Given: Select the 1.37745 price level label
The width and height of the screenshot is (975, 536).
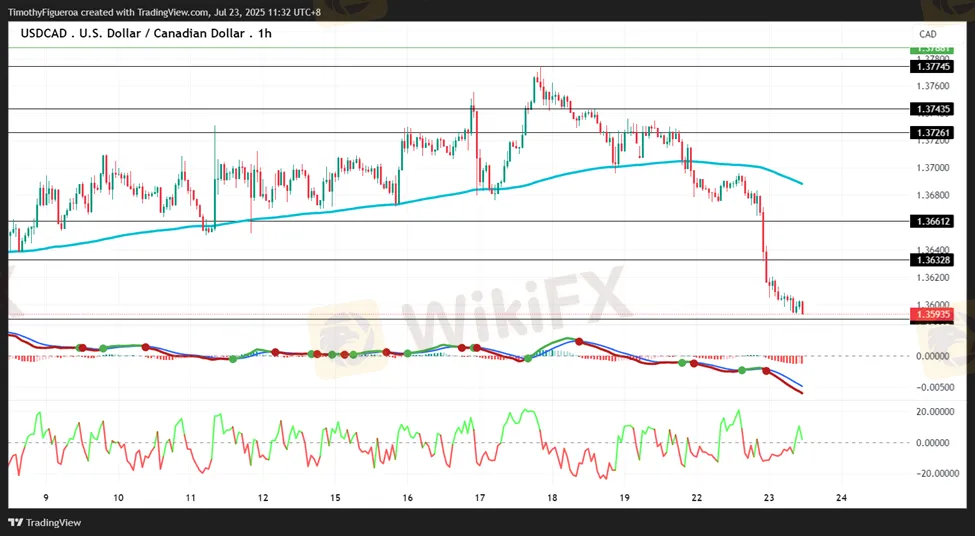Looking at the screenshot, I should pyautogui.click(x=931, y=67).
